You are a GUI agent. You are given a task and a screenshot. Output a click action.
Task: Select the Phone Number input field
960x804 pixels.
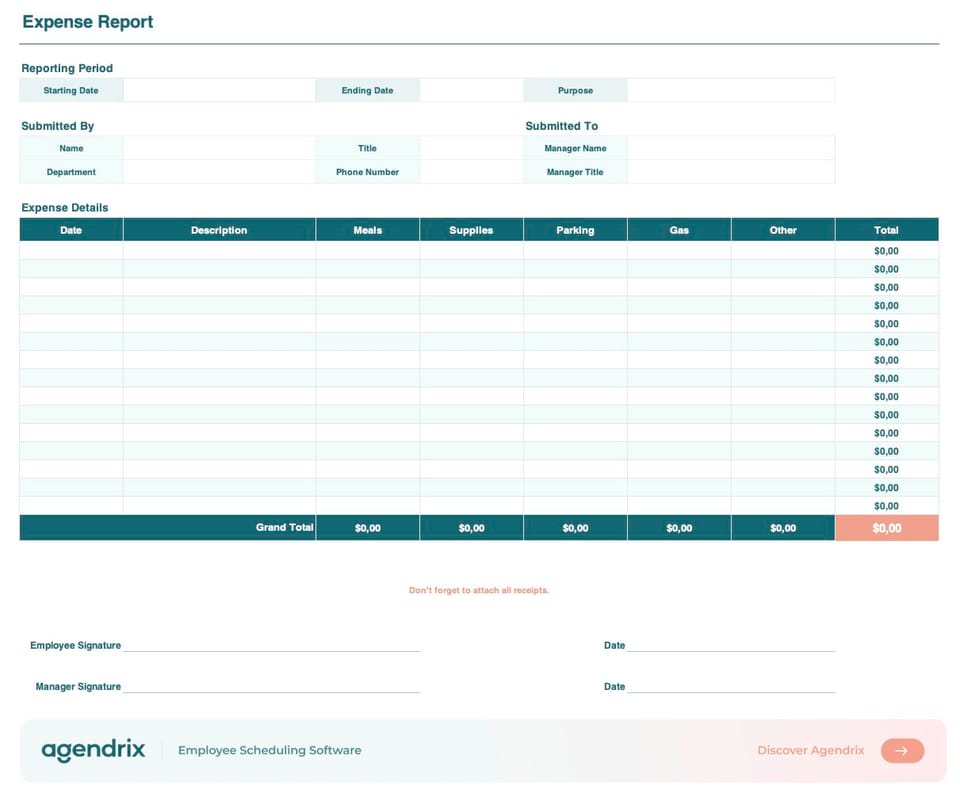pos(471,172)
